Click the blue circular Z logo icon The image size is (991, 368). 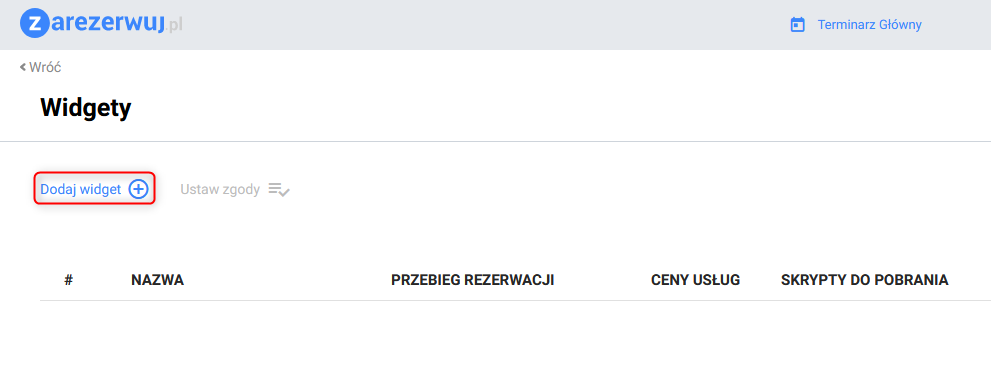tap(35, 24)
